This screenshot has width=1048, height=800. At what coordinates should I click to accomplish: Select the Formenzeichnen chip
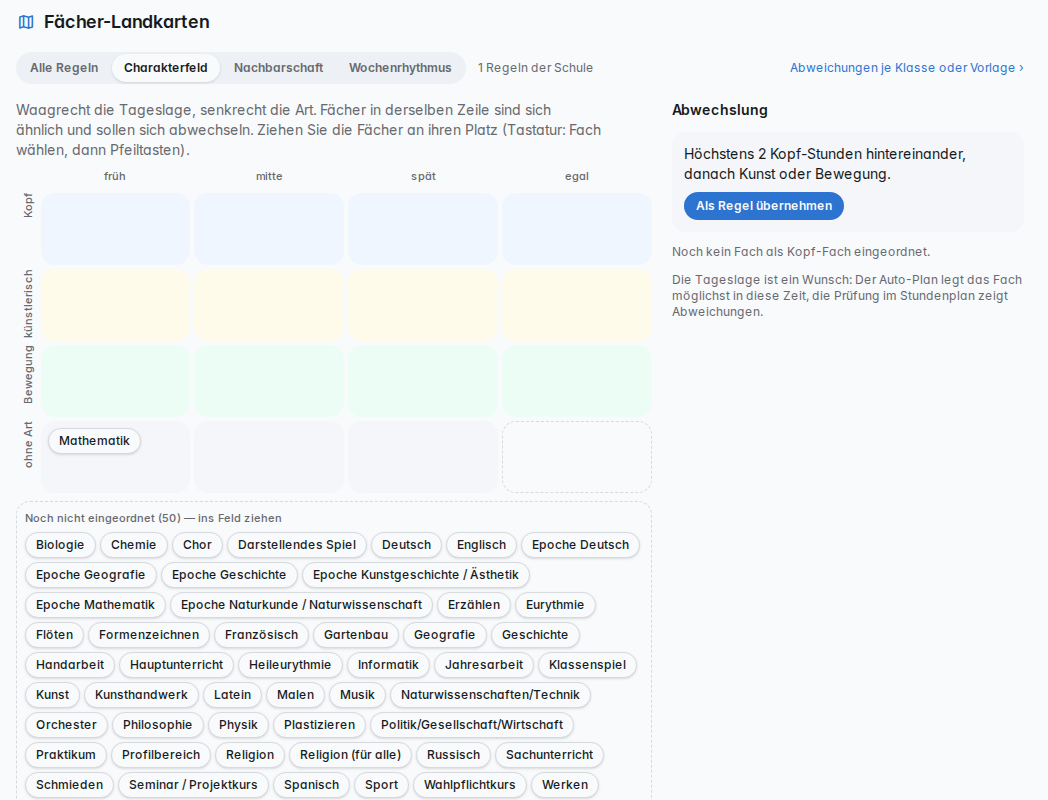tap(149, 635)
